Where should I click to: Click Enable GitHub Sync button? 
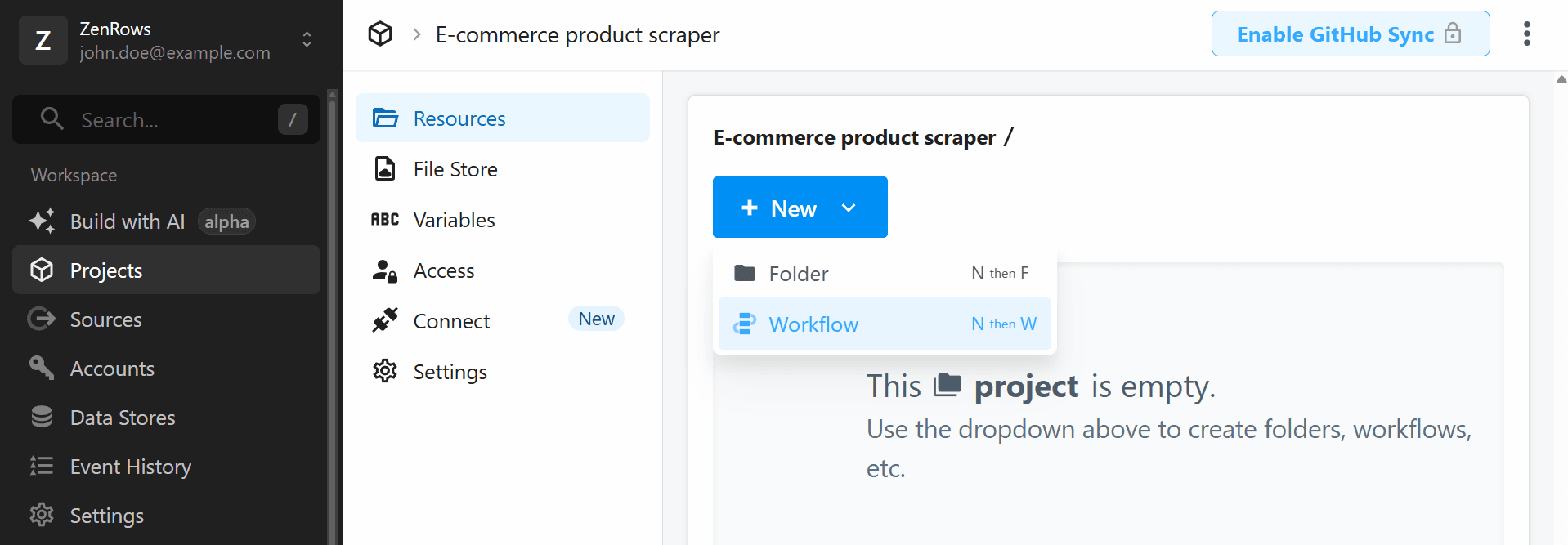tap(1351, 34)
